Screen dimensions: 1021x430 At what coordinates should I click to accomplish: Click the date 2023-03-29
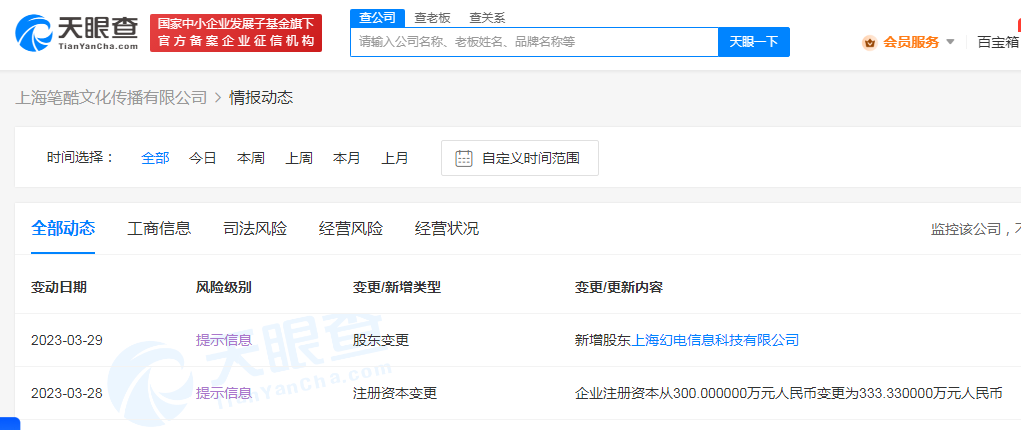tap(67, 340)
